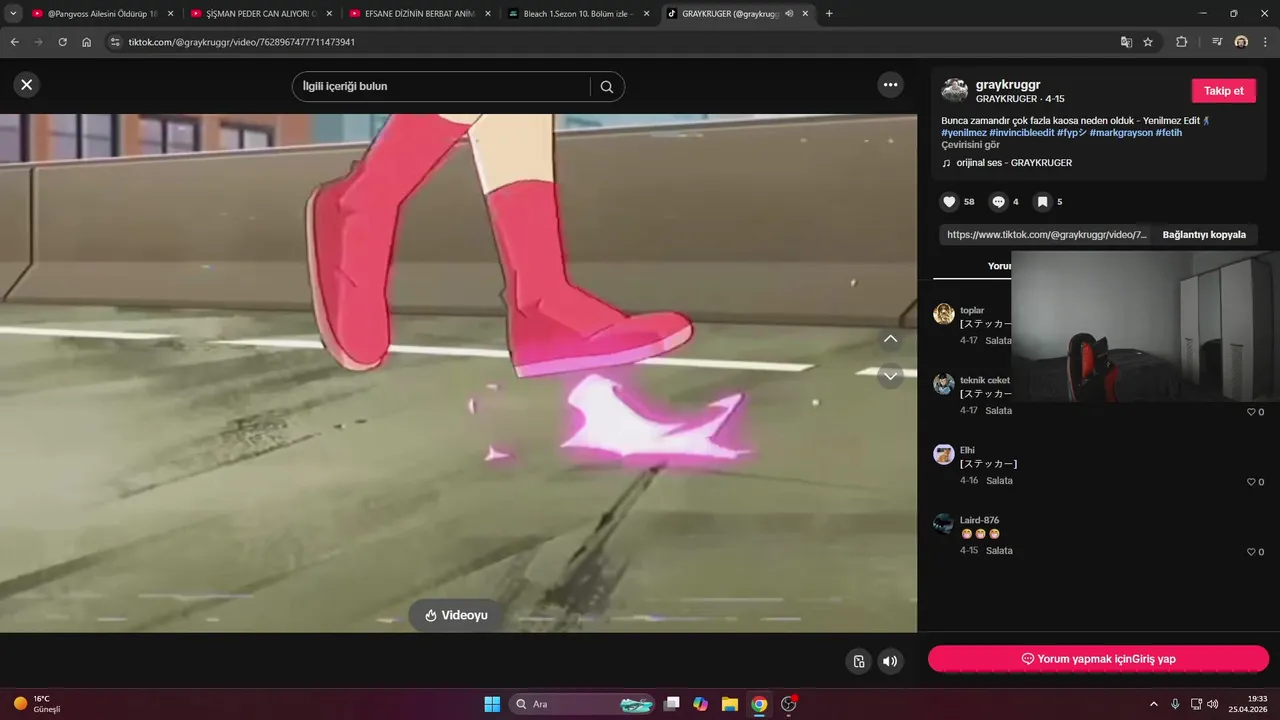Reply 'Salata' on toplar's comment

pos(998,341)
